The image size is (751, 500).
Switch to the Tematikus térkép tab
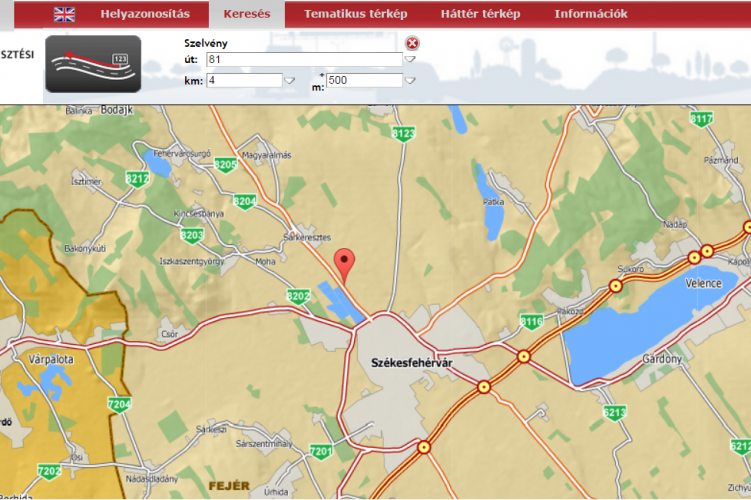coord(355,14)
